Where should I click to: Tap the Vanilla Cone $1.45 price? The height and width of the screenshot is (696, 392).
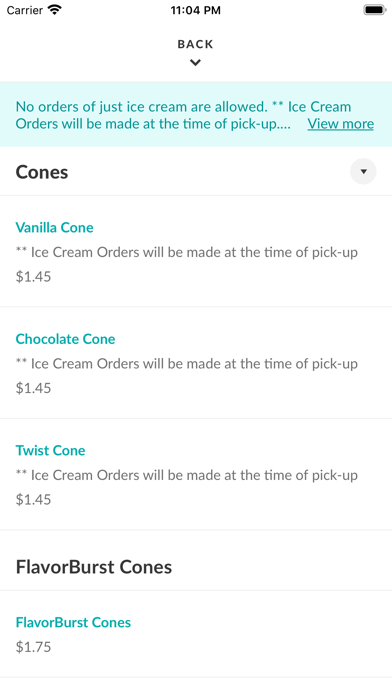[x=33, y=277]
